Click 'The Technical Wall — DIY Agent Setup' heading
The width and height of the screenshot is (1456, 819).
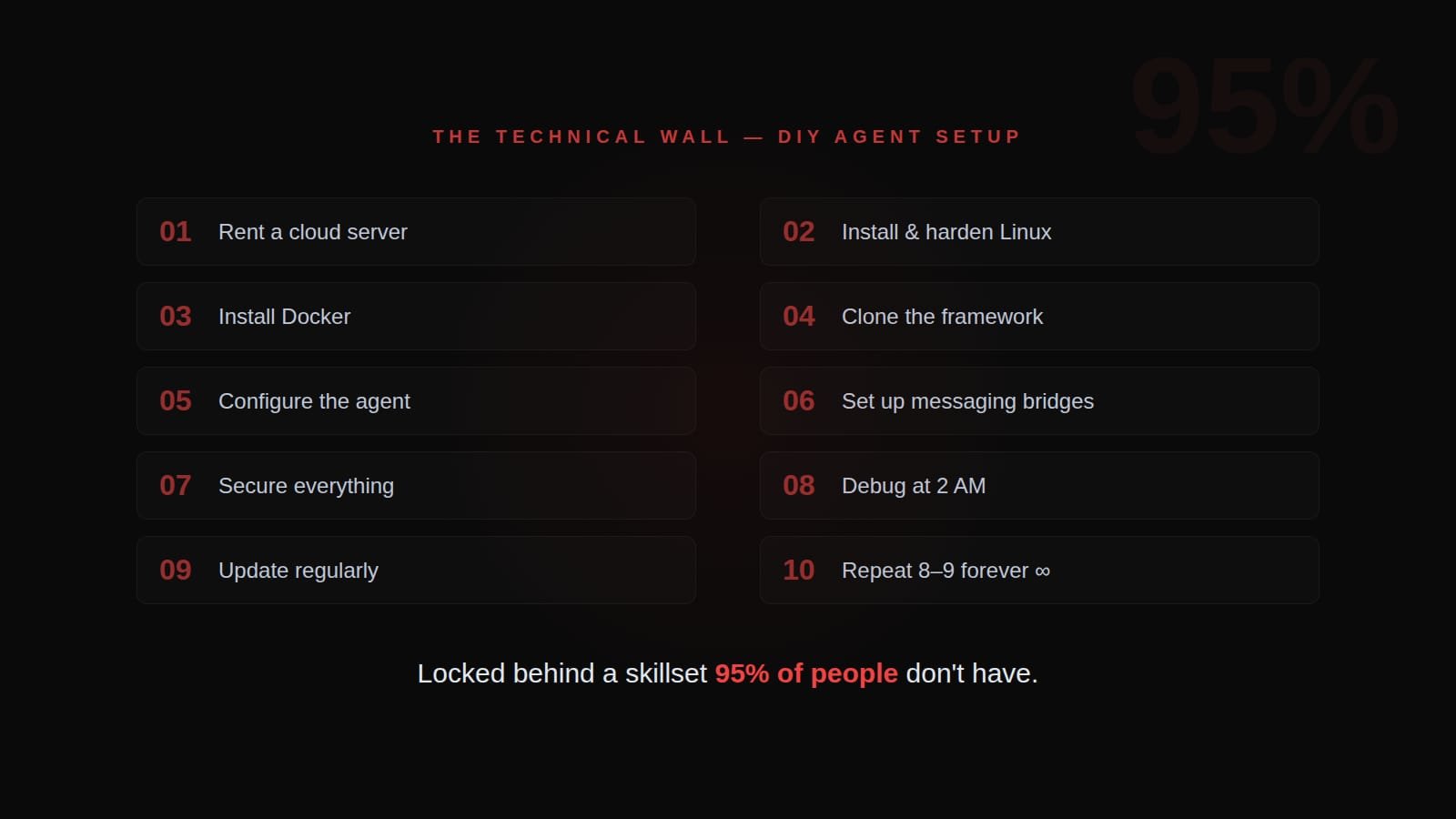tap(727, 136)
